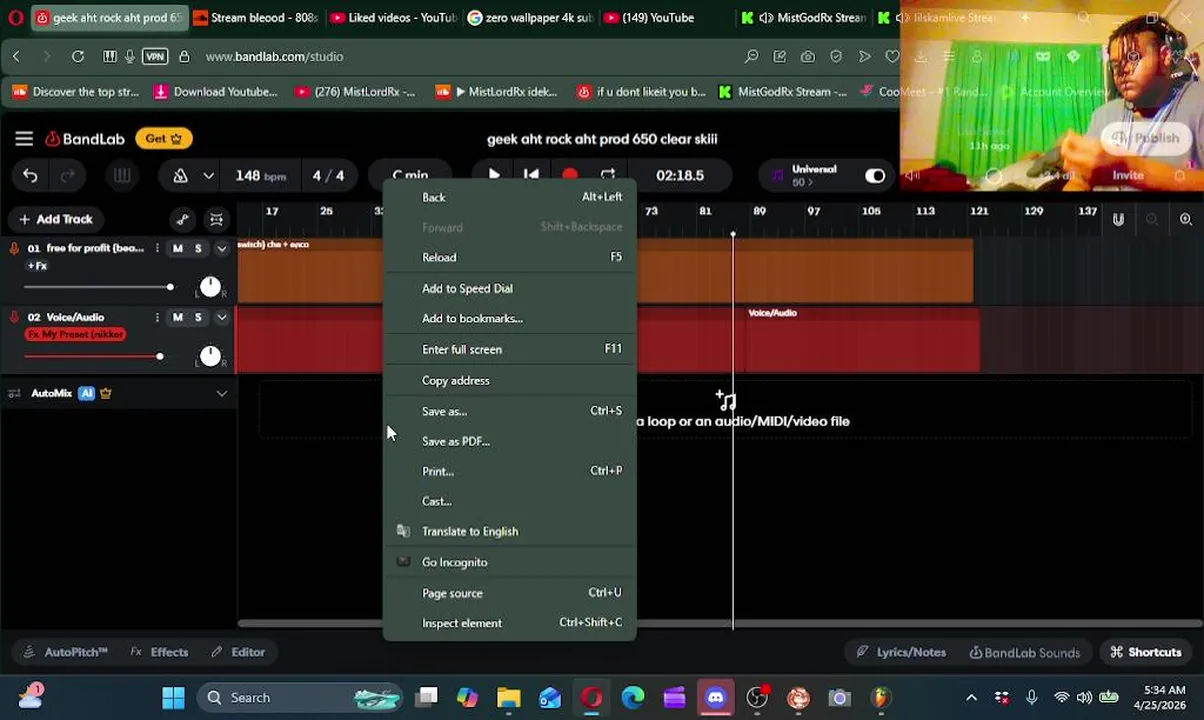Image resolution: width=1204 pixels, height=720 pixels.
Task: Open the BandLab hamburger menu
Action: [x=24, y=139]
